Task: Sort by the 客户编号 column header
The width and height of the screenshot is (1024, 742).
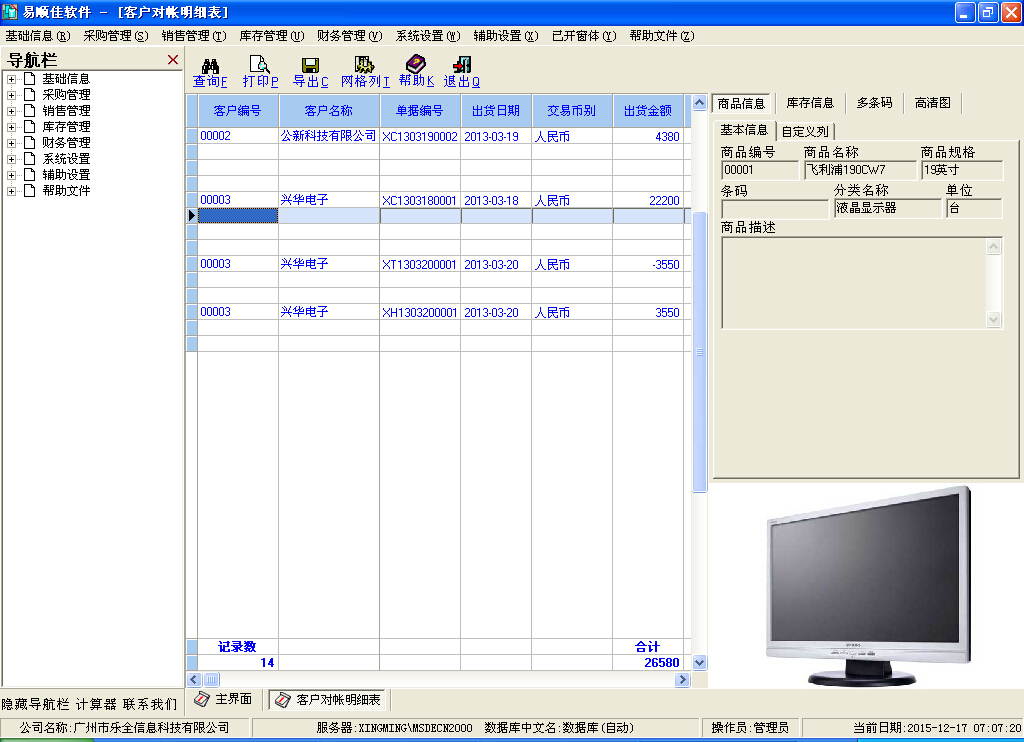Action: point(238,110)
